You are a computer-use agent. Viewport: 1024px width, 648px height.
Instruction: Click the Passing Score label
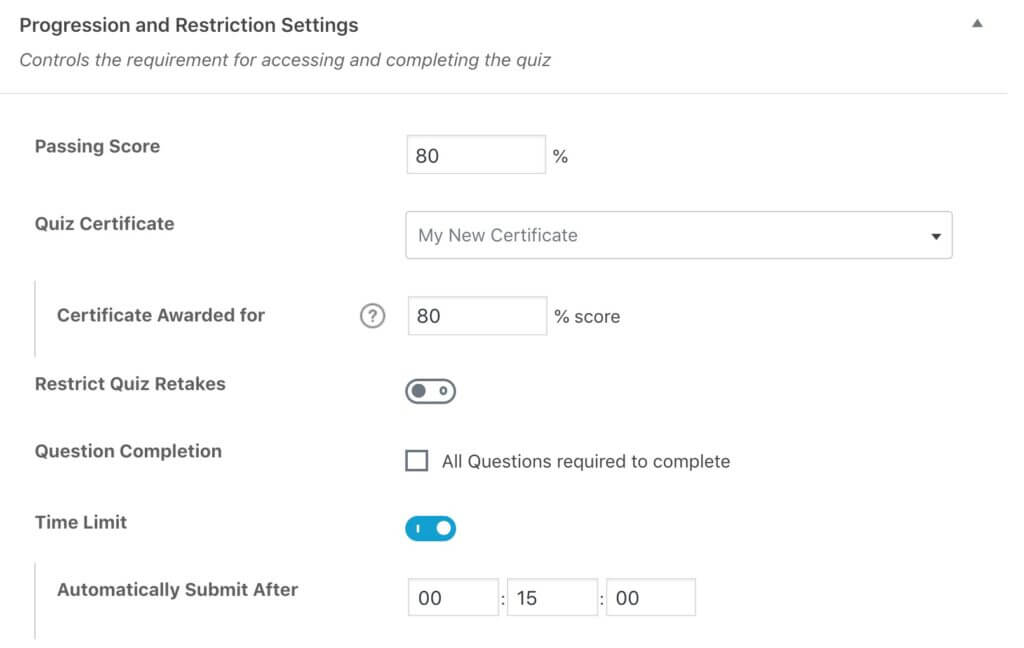tap(97, 146)
